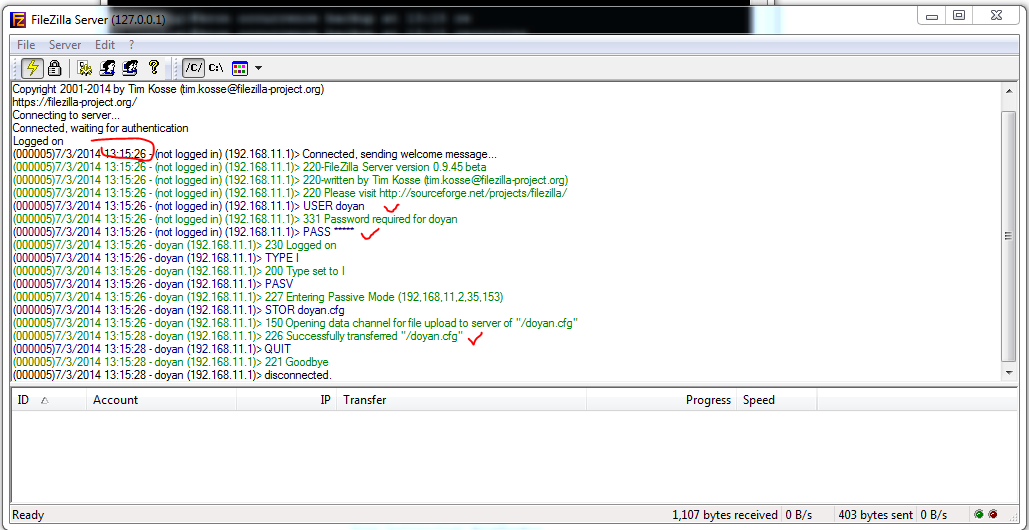Click the yellow question mark help icon
Screen dimensions: 1029x530
pos(154,67)
